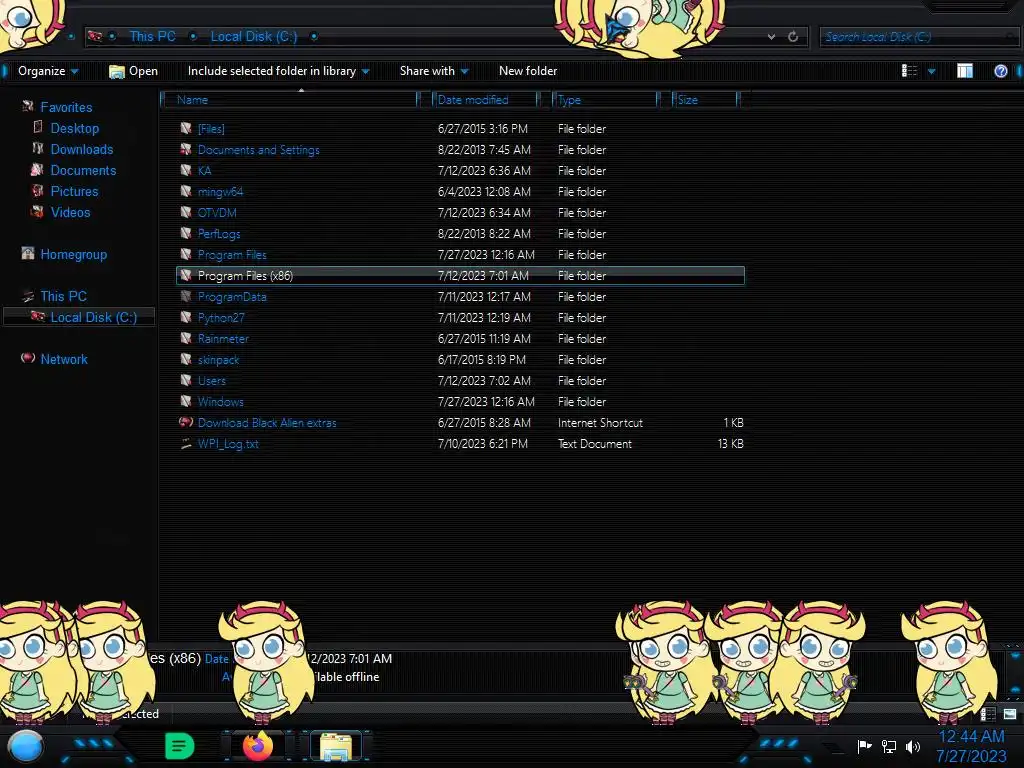This screenshot has height=768, width=1024.
Task: Select Network in the navigation pane
Action: pyautogui.click(x=63, y=359)
